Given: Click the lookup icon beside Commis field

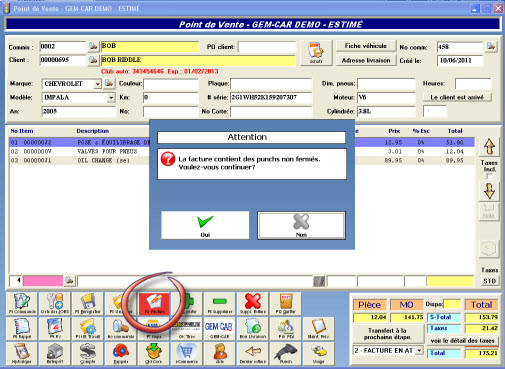Looking at the screenshot, I should (93, 46).
